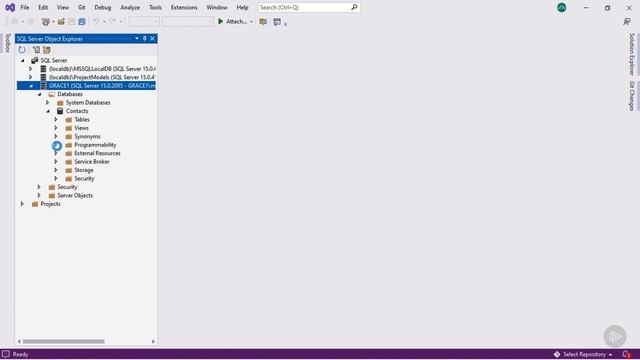Click the Contacts database icon
The width and height of the screenshot is (640, 360).
pyautogui.click(x=60, y=111)
